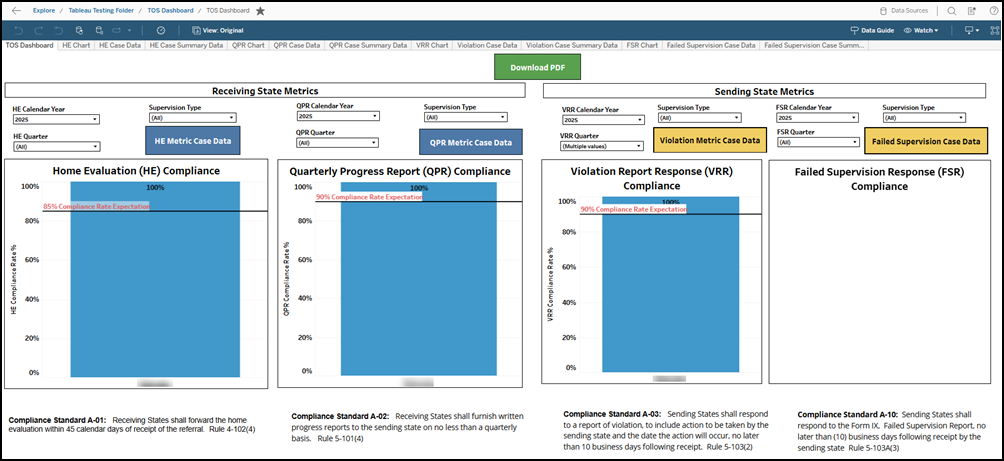Click the Violation Metric Case Data button
The height and width of the screenshot is (461, 1004).
click(x=710, y=141)
